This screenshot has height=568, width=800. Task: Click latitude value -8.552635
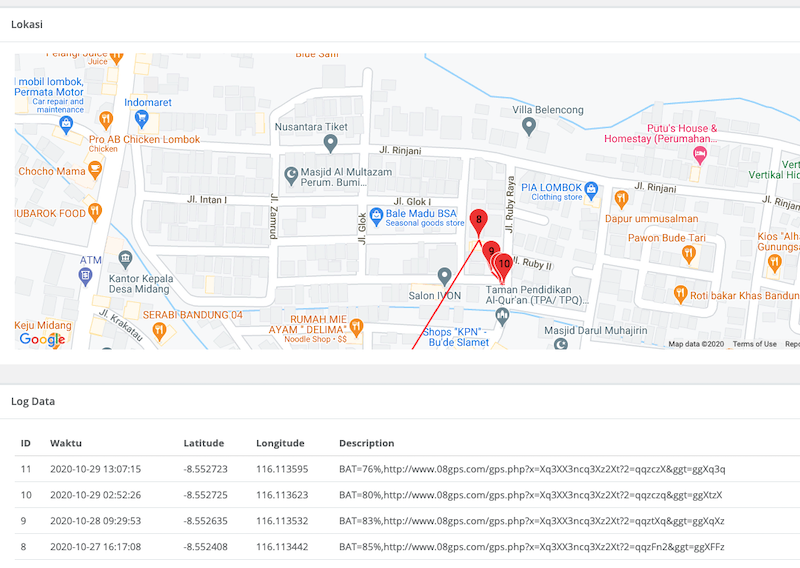pos(206,521)
